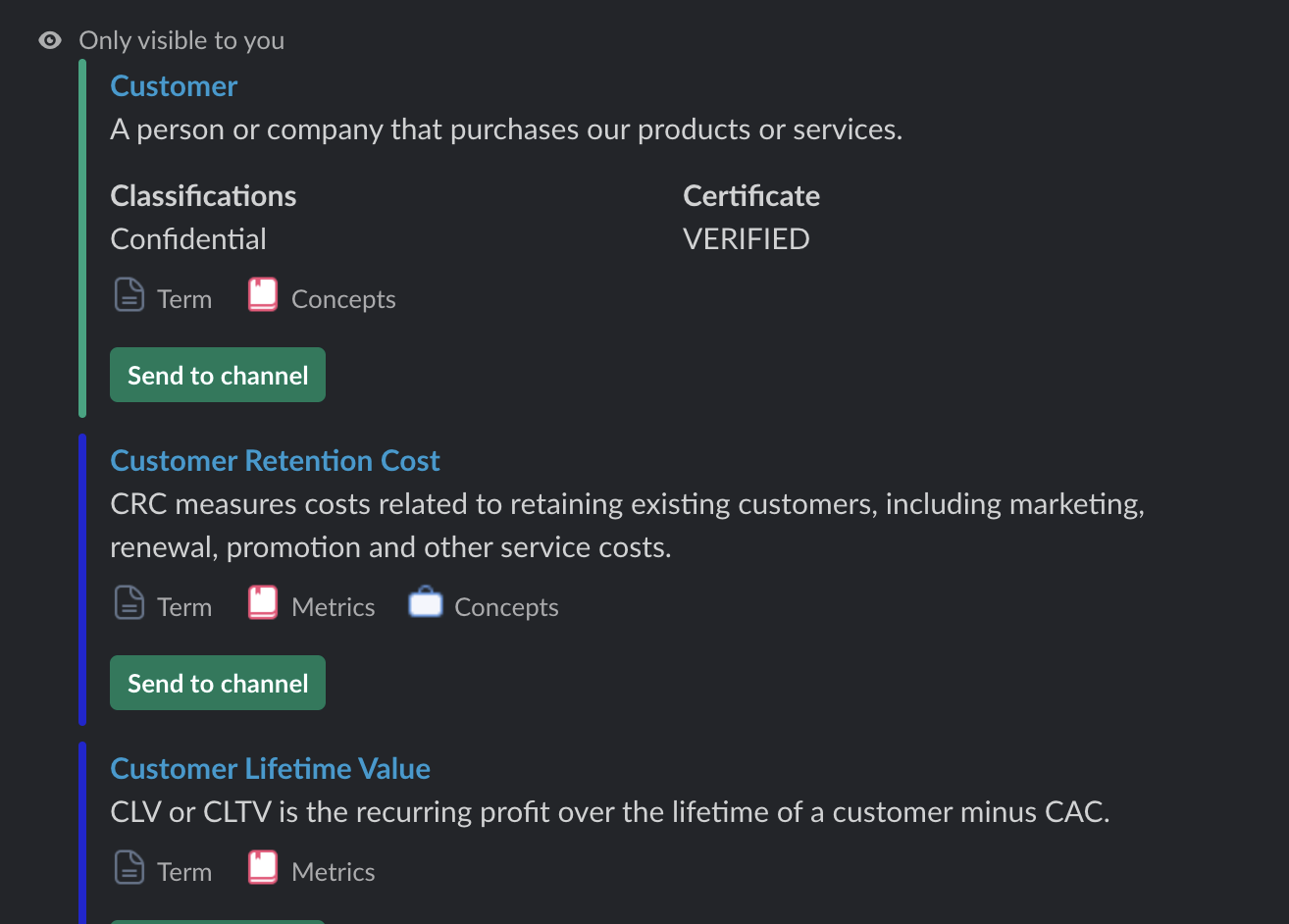
Task: Click the 'Term' label under Customer Retention Cost
Action: pos(184,607)
